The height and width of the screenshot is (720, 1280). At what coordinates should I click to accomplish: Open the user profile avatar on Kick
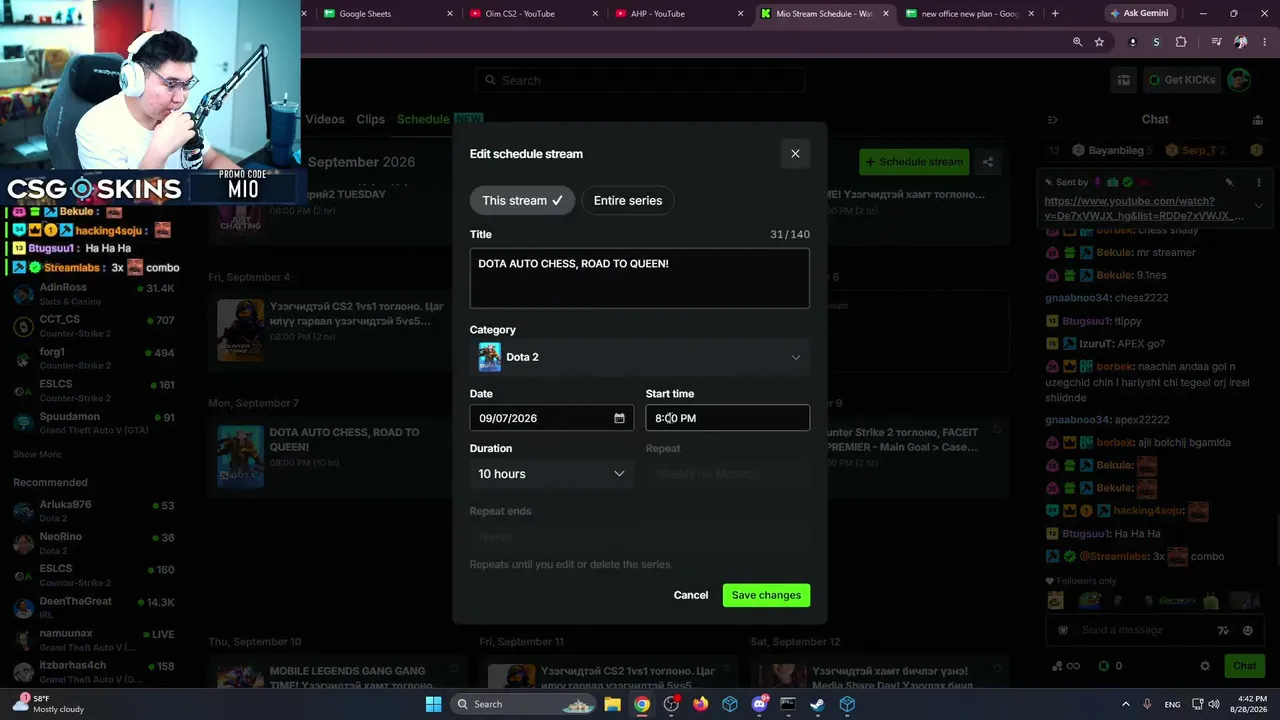pos(1239,80)
